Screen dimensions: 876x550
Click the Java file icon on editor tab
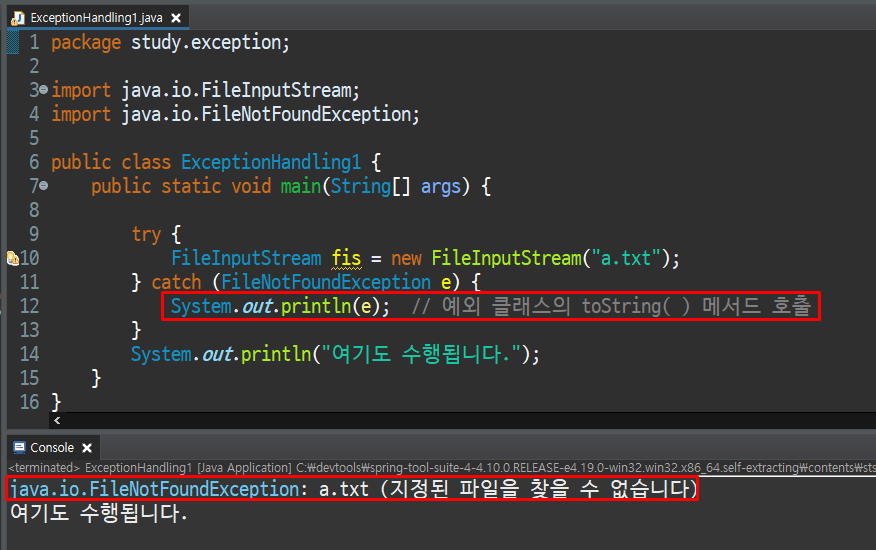point(18,18)
